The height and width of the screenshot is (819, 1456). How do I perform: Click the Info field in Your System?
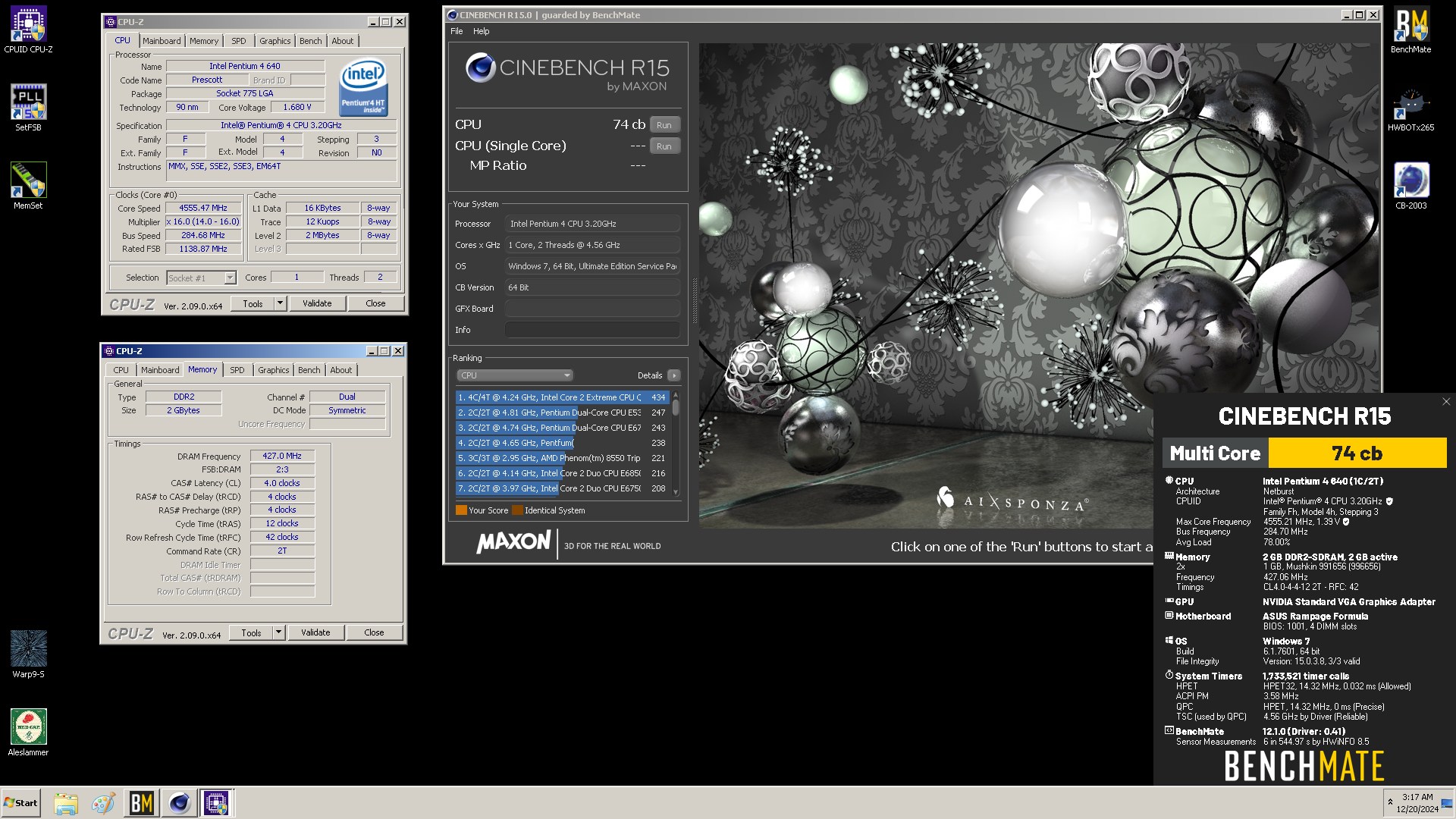(x=592, y=330)
